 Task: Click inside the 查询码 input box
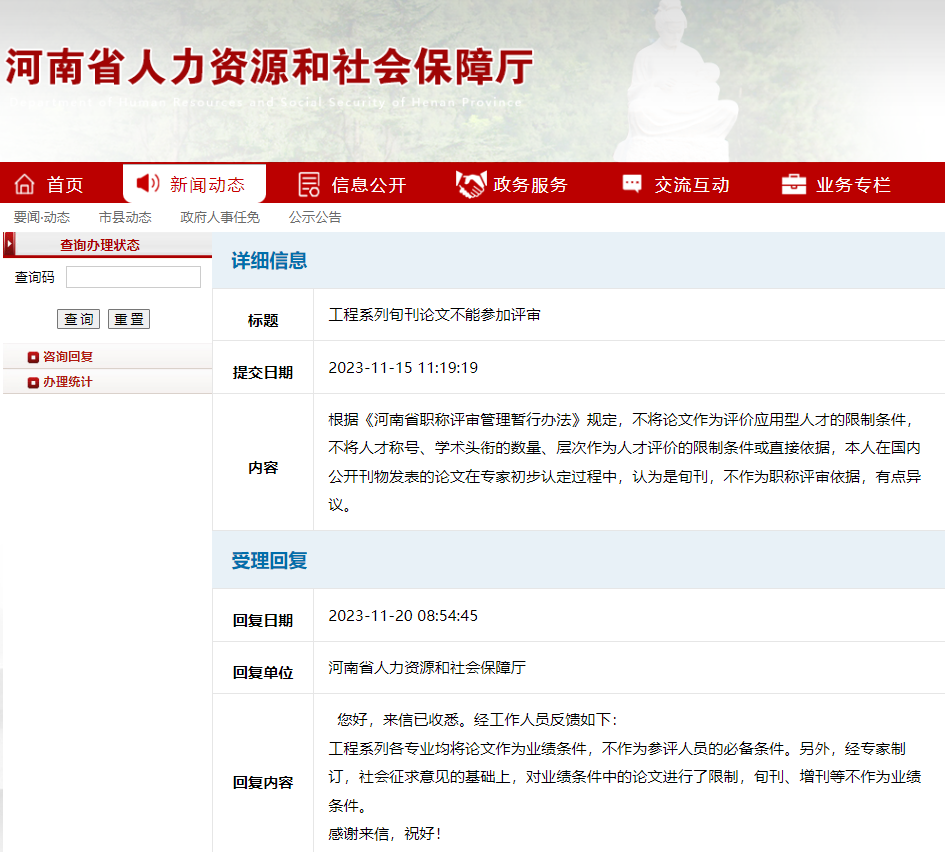(x=132, y=277)
